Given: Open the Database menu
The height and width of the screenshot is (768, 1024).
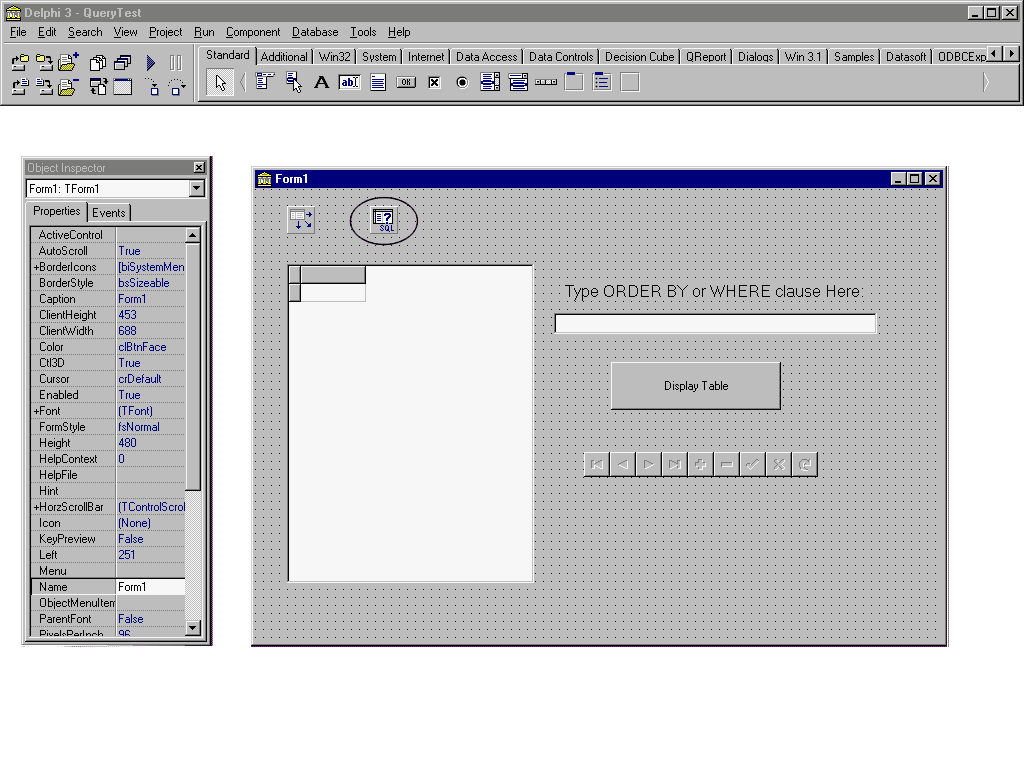Looking at the screenshot, I should (315, 32).
